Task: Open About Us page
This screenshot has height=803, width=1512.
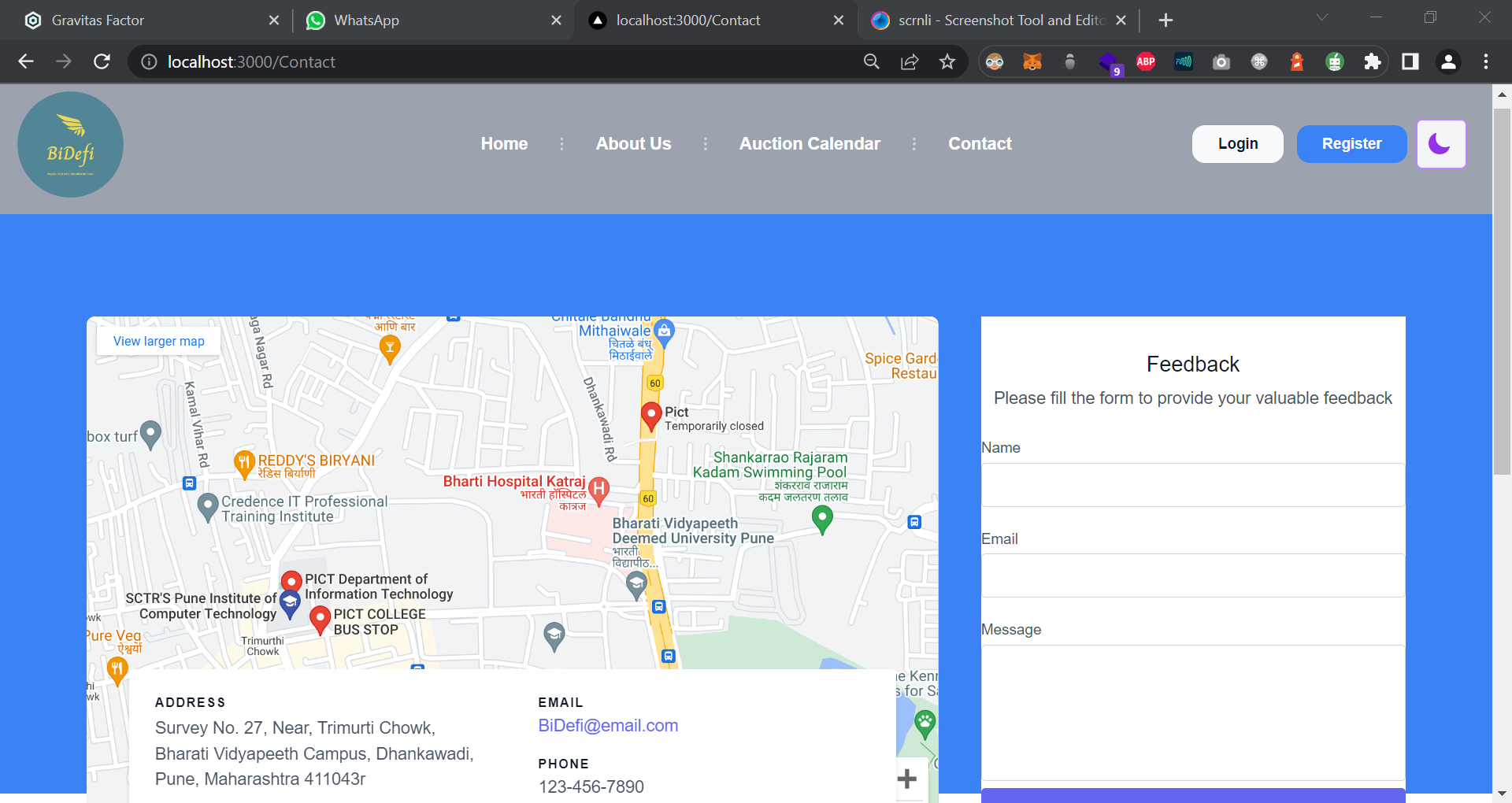Action: pos(633,144)
